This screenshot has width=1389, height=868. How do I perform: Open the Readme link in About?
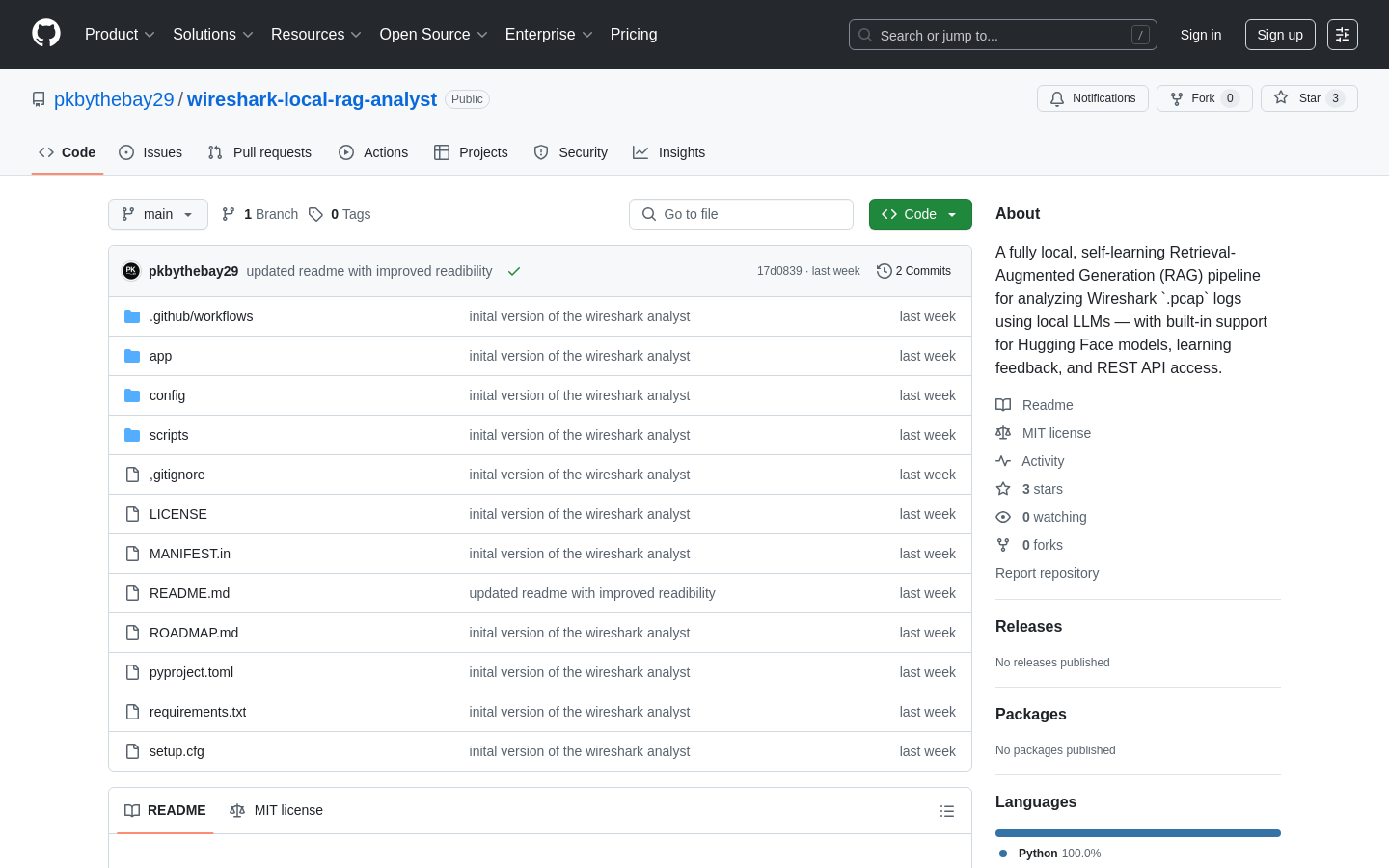1035,405
